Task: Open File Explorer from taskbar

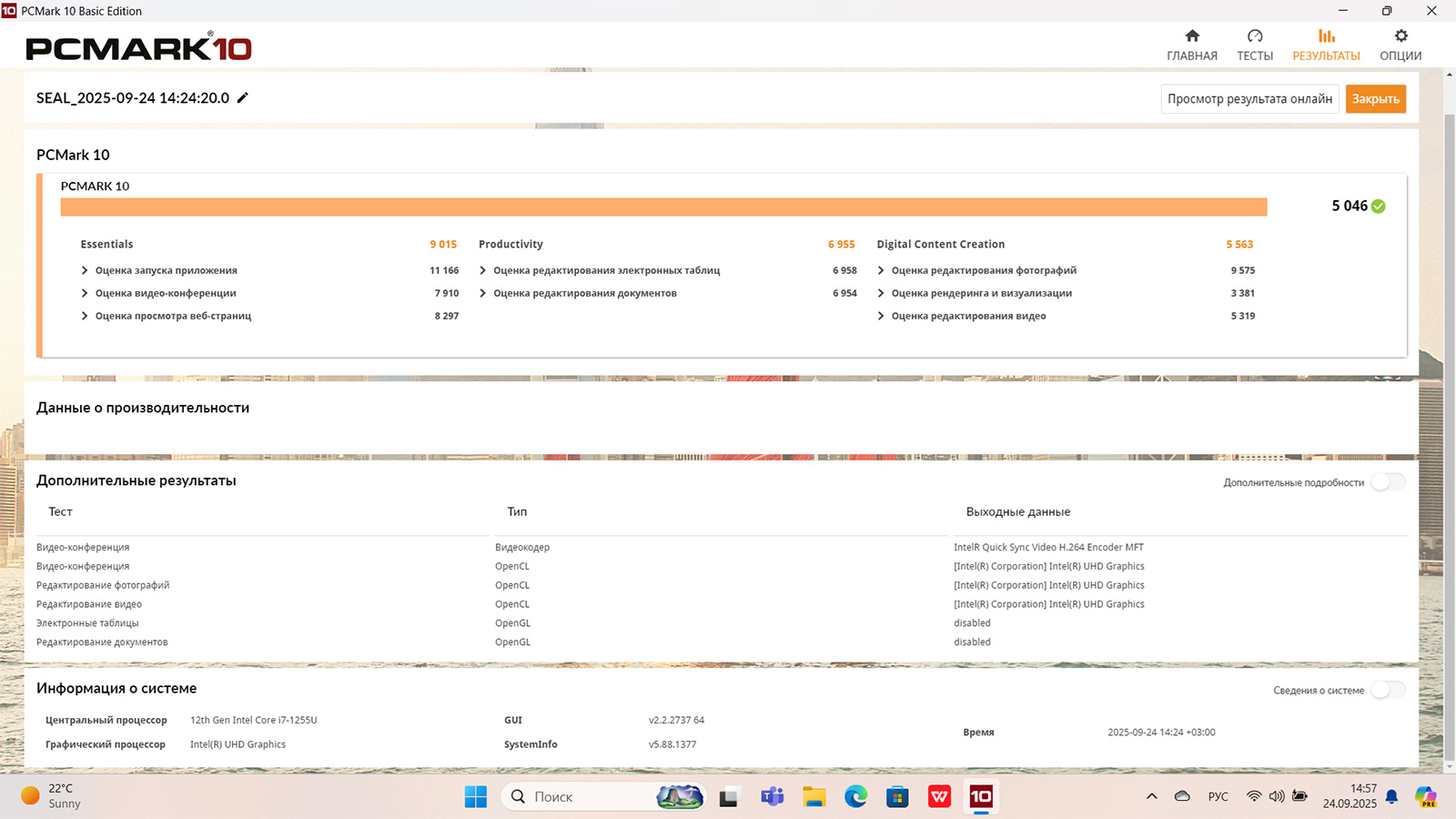Action: [814, 797]
